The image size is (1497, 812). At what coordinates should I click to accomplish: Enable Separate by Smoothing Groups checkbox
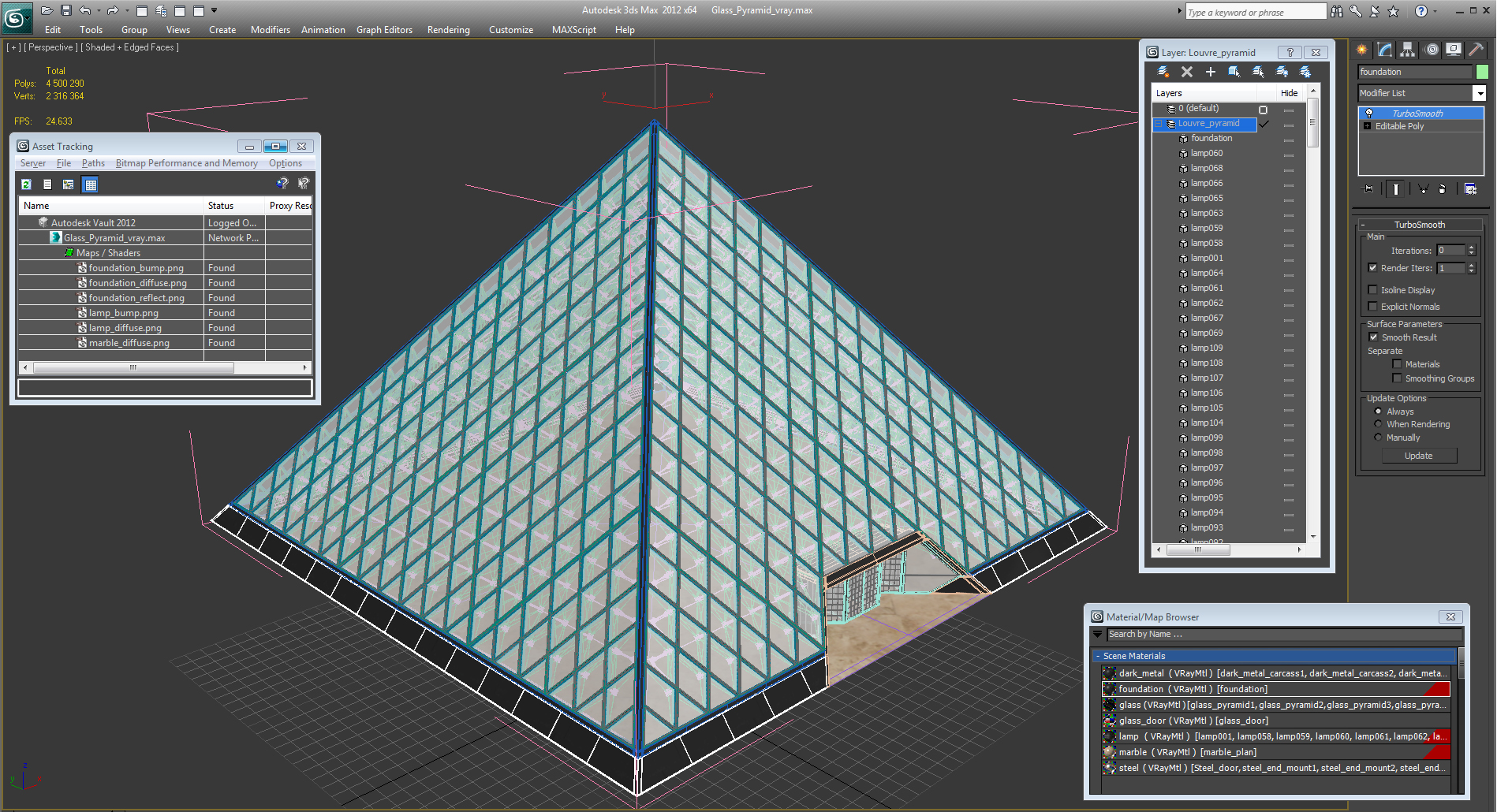point(1397,378)
